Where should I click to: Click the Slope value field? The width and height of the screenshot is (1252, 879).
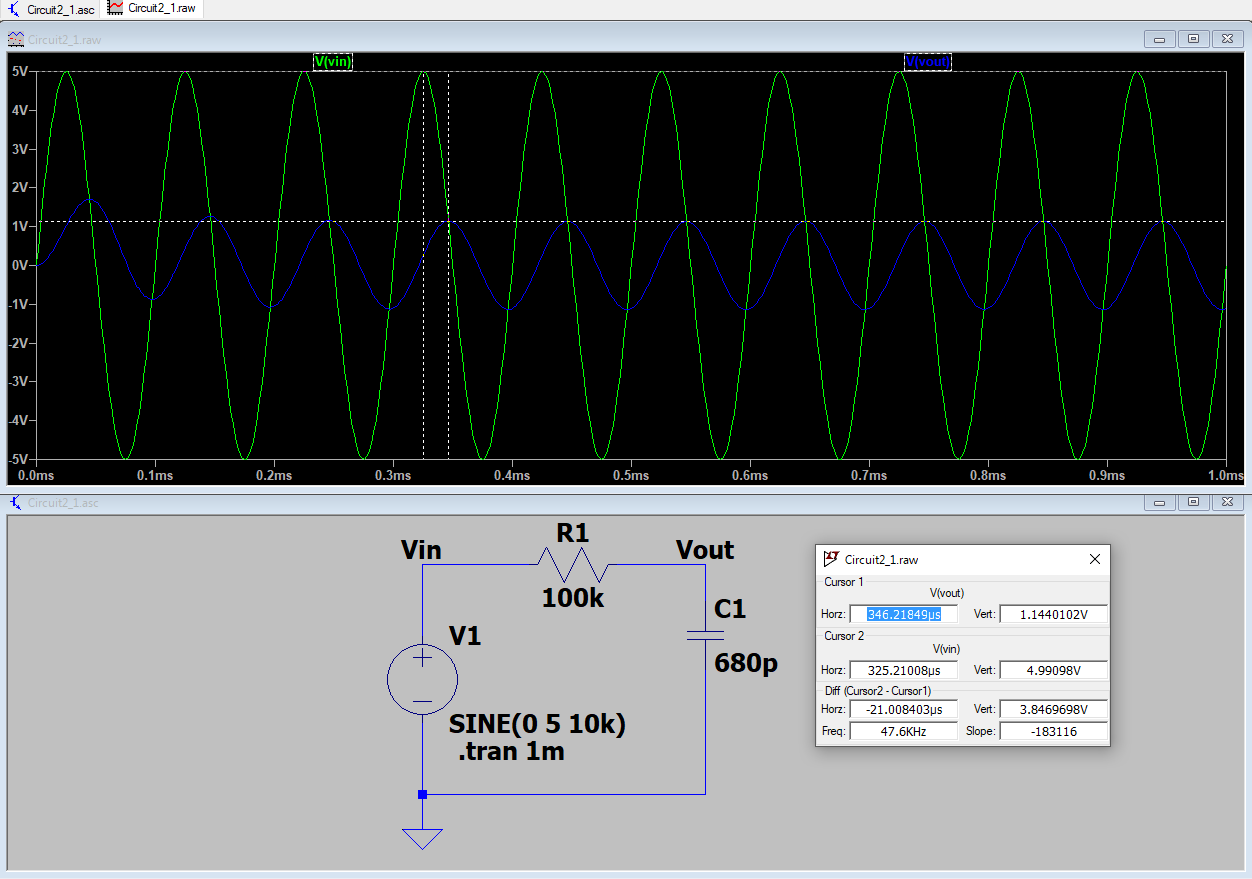1053,731
